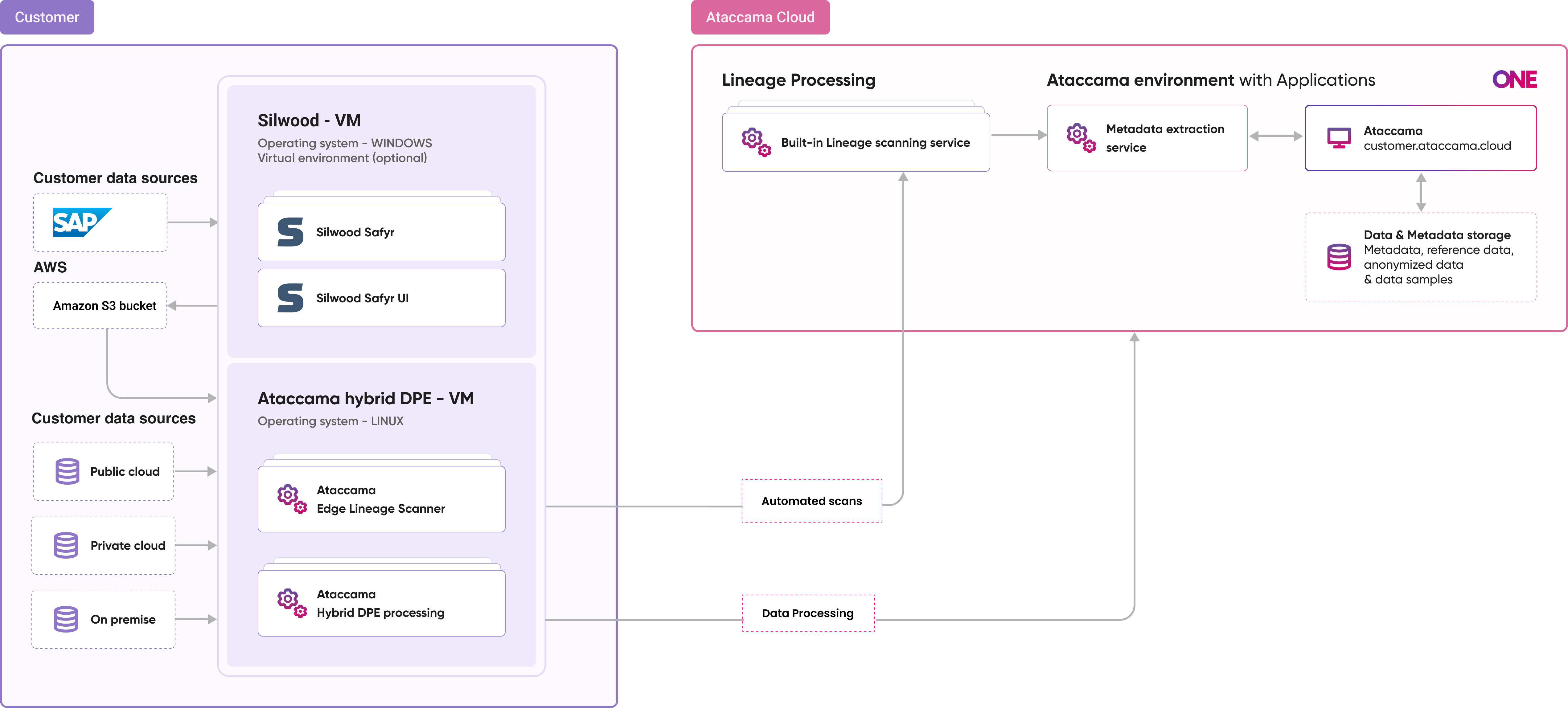Click the Lineage Processing heading
The image size is (1568, 708).
pos(798,80)
